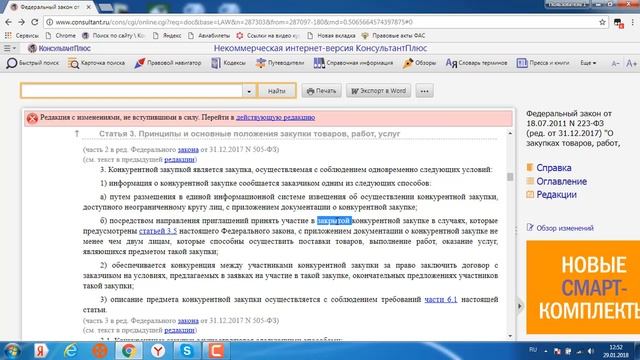Open Словарь терминов
Screen dimensions: 640x360
click(x=476, y=63)
